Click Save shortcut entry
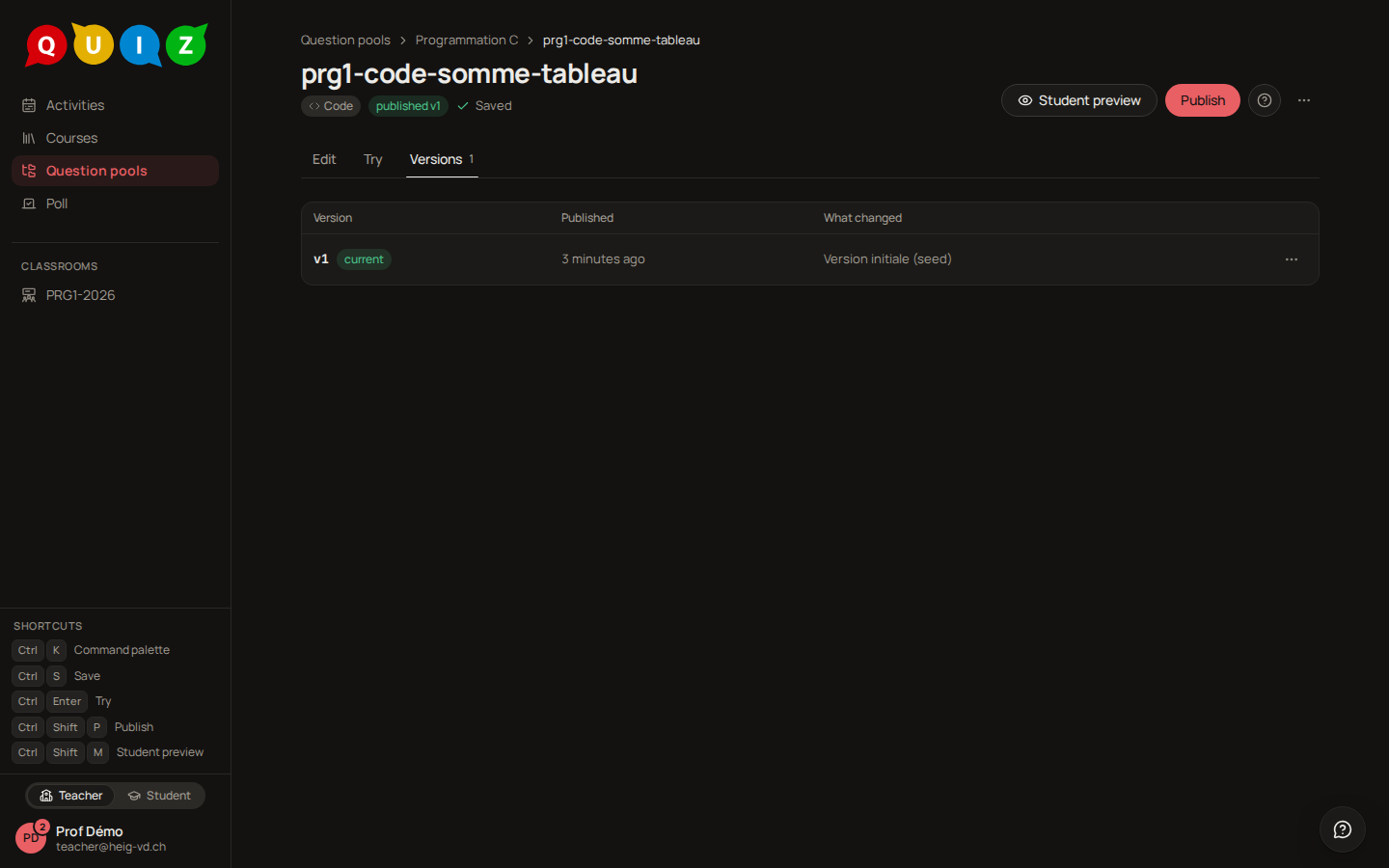Viewport: 1389px width, 868px height. click(56, 676)
